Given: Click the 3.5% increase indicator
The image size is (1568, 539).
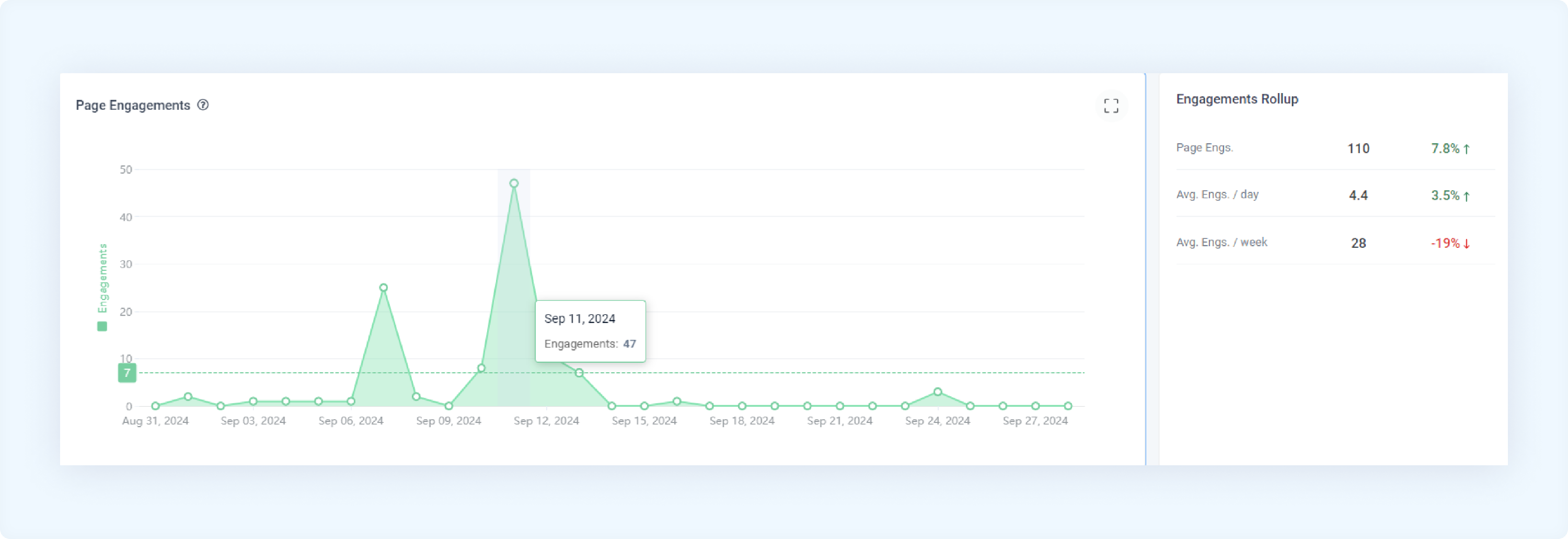Looking at the screenshot, I should [x=1450, y=196].
